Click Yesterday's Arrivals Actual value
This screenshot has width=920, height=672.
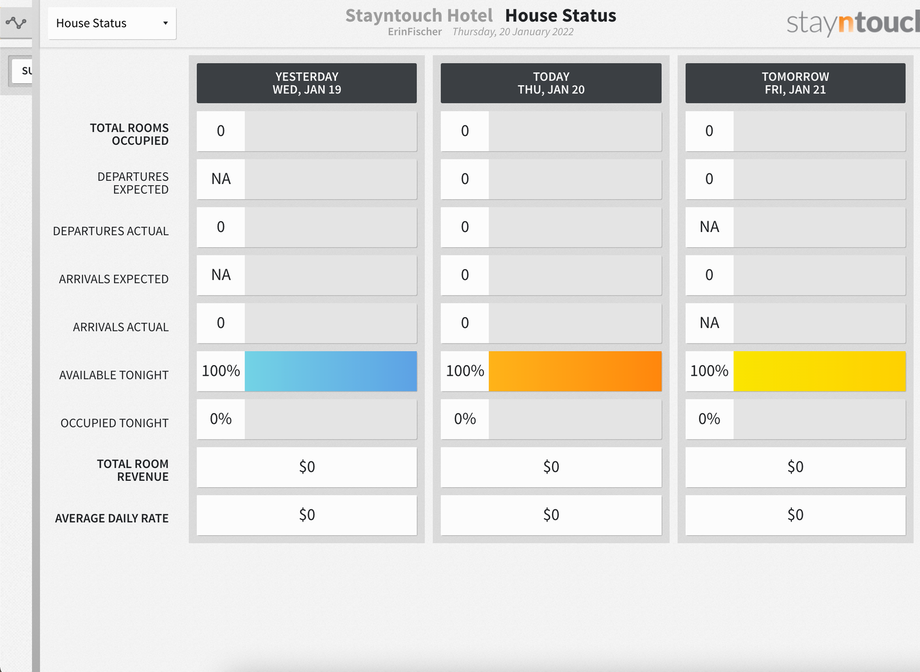point(221,323)
